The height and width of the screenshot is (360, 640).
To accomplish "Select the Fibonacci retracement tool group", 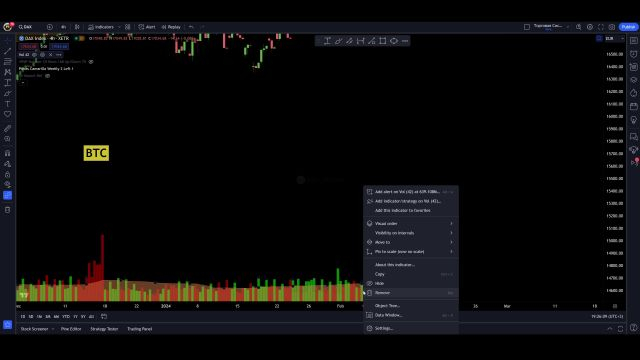I will pos(7,62).
